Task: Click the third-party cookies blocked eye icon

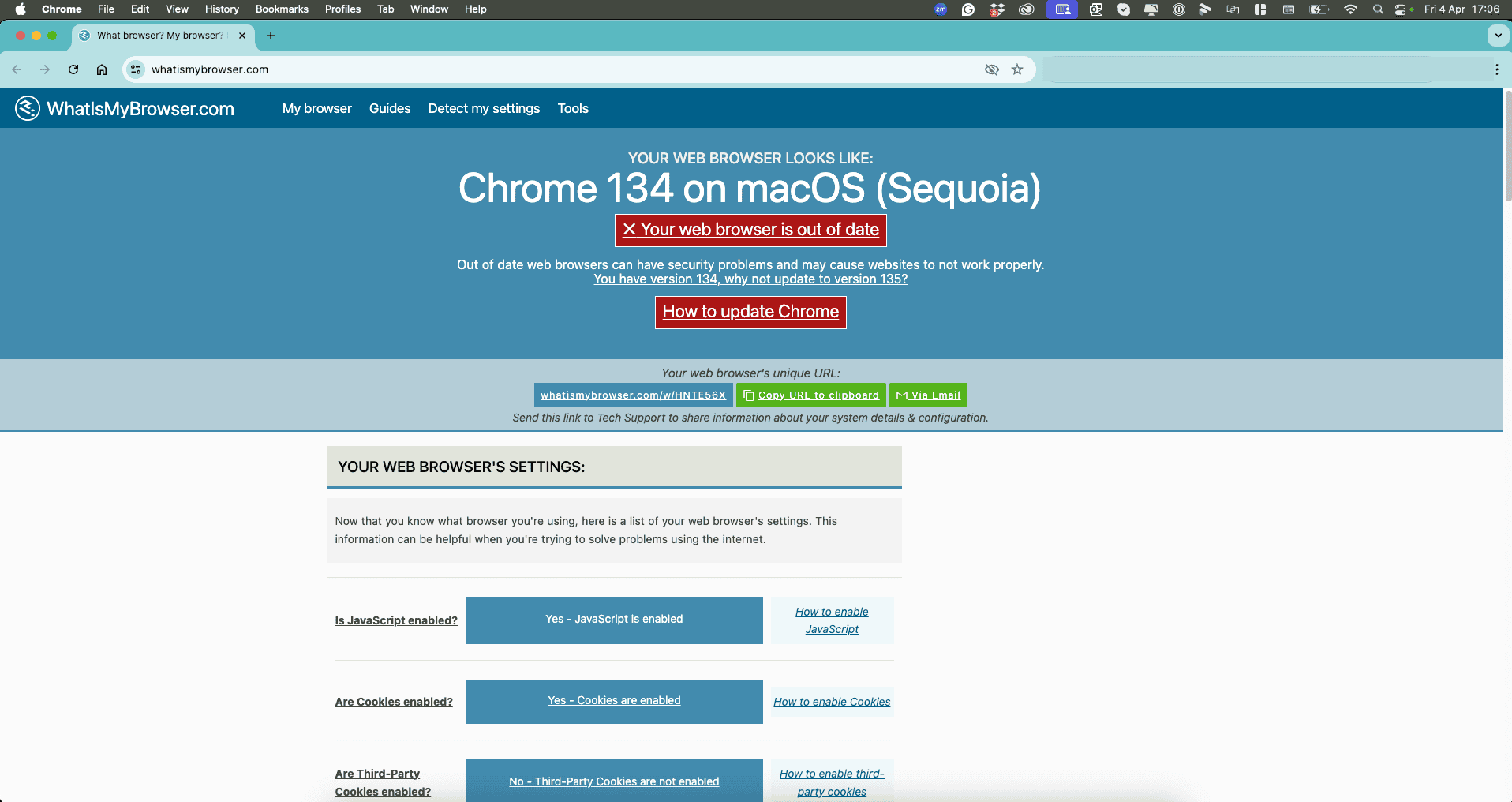Action: click(992, 69)
